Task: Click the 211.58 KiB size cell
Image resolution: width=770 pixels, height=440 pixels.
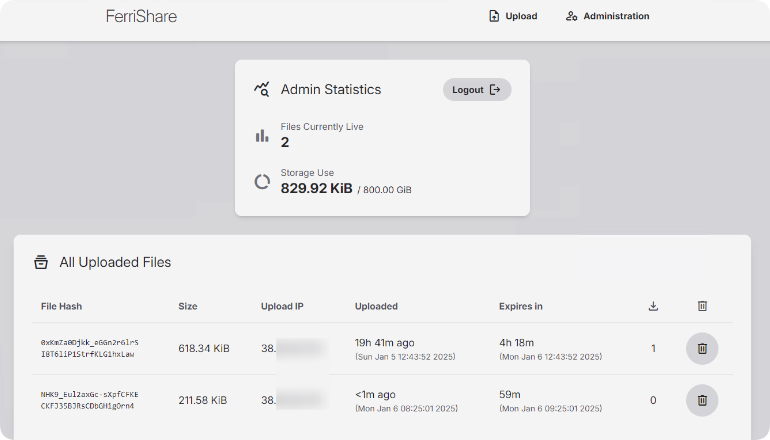Action: 203,400
